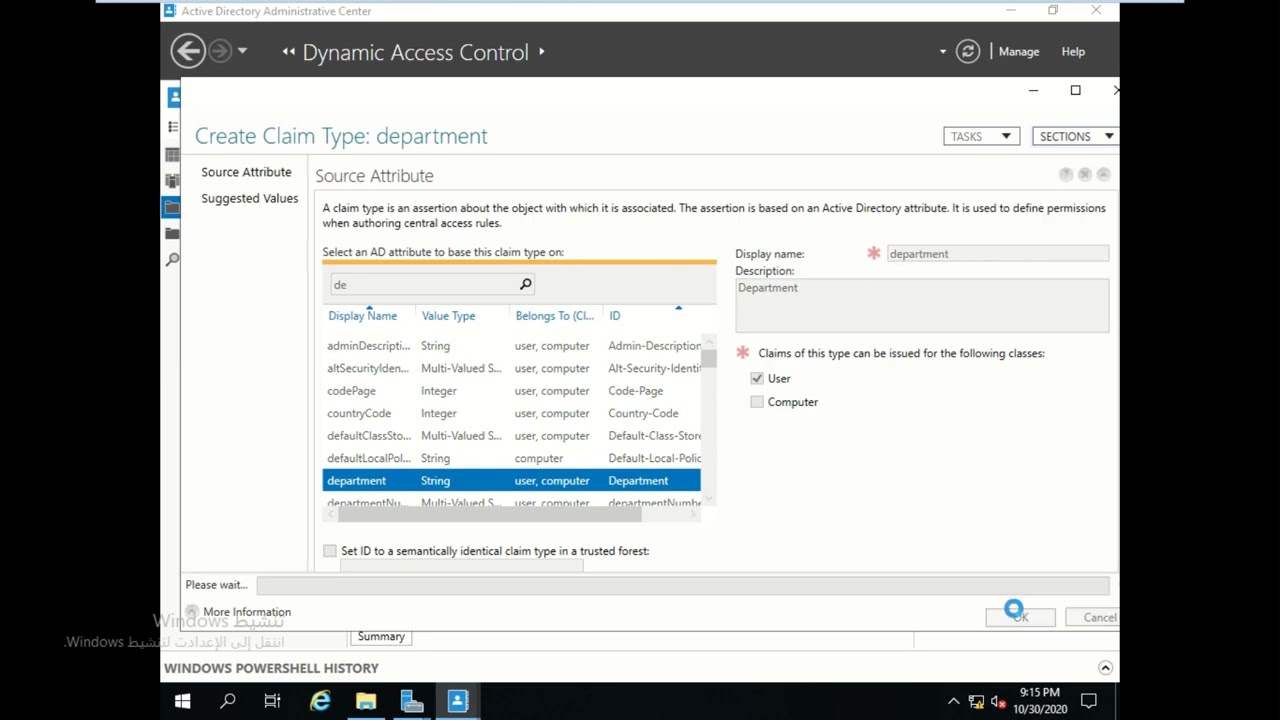Show hidden system tray icons
This screenshot has height=720, width=1280.
click(953, 701)
